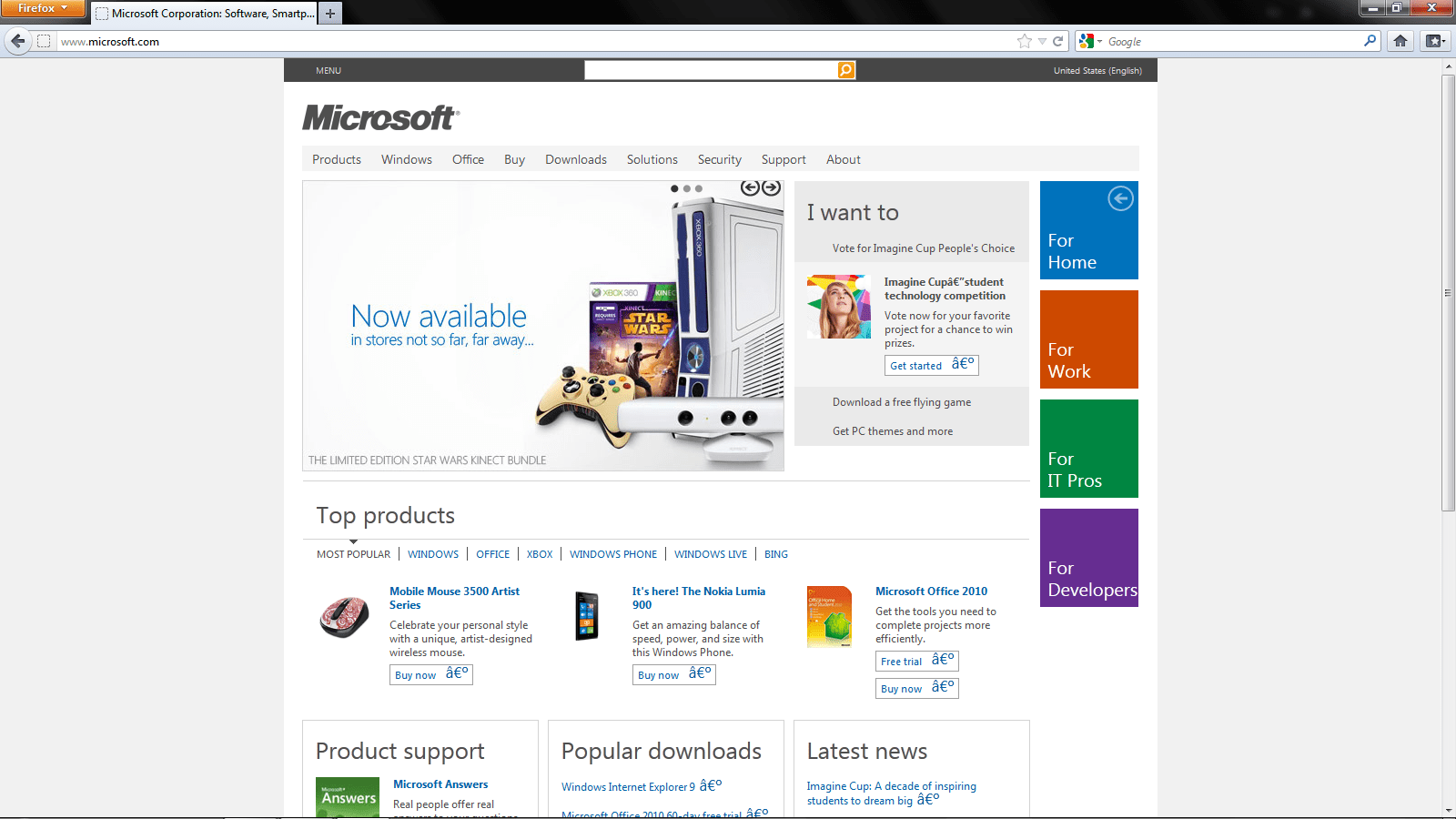Click Buy now for Office 2010

(x=917, y=688)
